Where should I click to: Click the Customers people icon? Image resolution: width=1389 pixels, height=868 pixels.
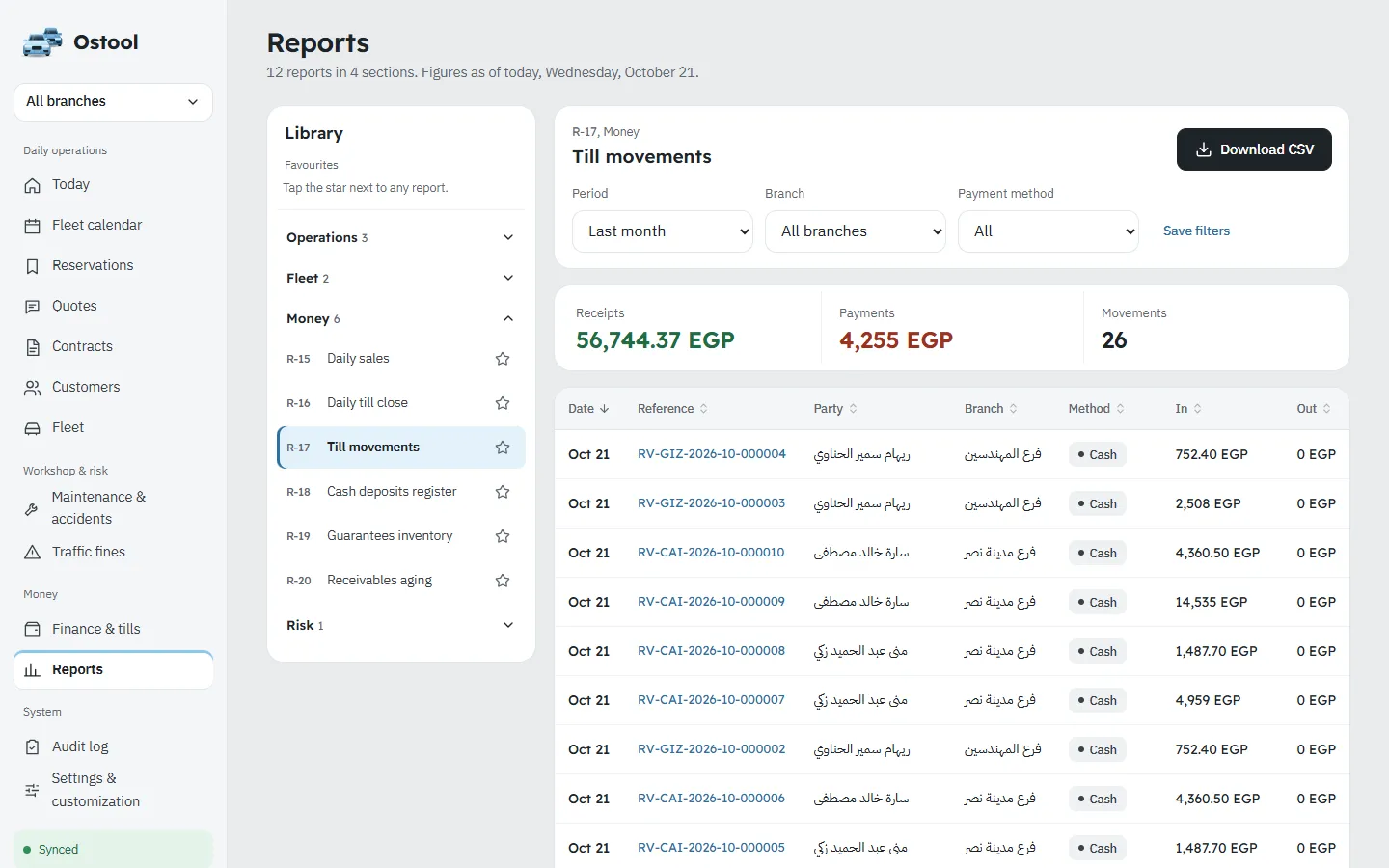pos(33,388)
